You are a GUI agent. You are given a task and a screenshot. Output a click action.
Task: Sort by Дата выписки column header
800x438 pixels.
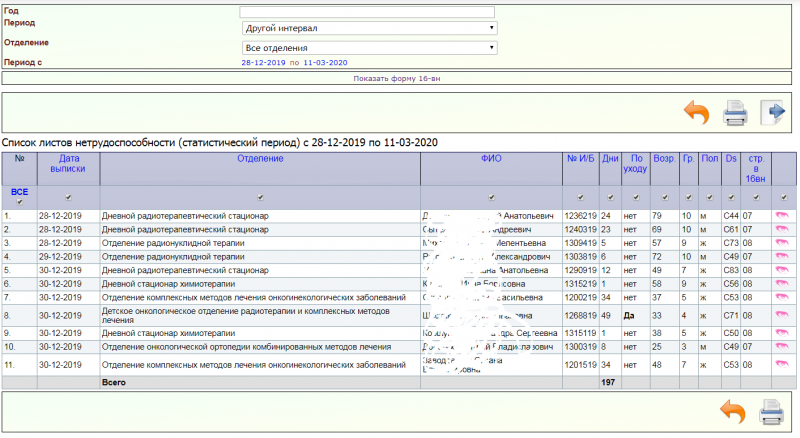click(68, 164)
